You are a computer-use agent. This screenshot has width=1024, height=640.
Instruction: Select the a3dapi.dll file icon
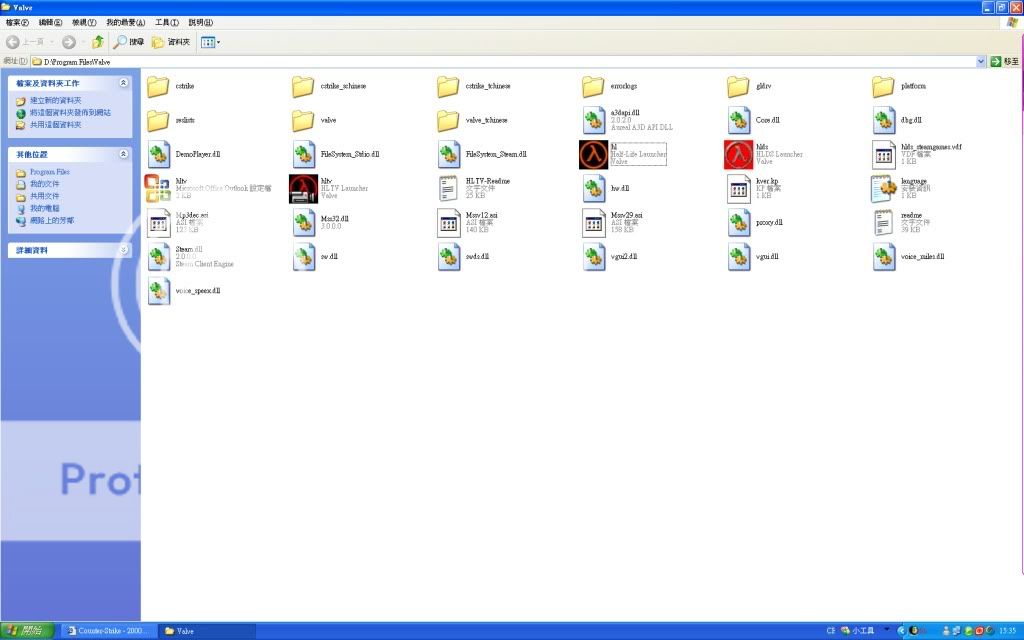click(x=593, y=121)
